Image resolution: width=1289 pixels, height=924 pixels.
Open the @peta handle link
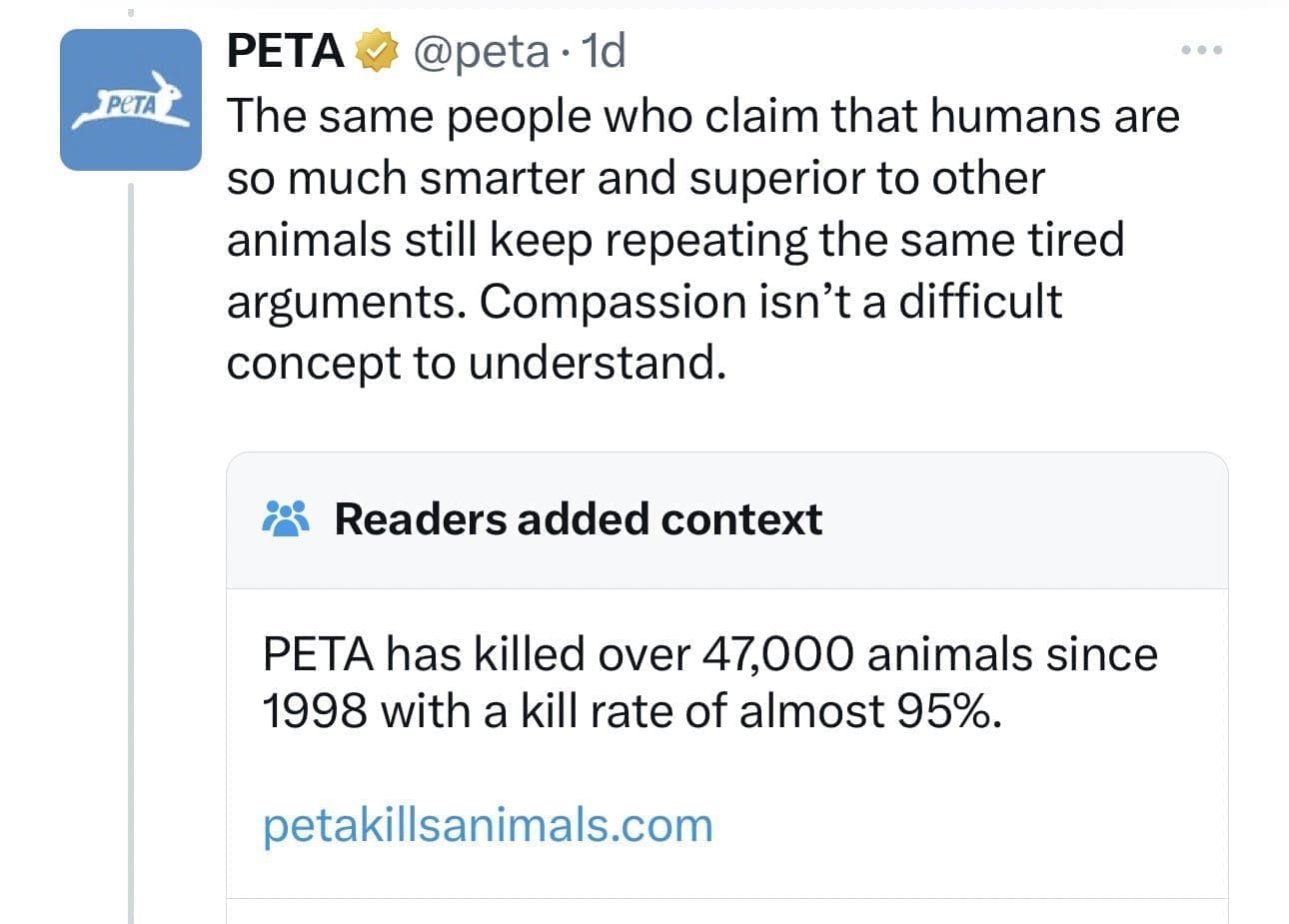tap(481, 51)
